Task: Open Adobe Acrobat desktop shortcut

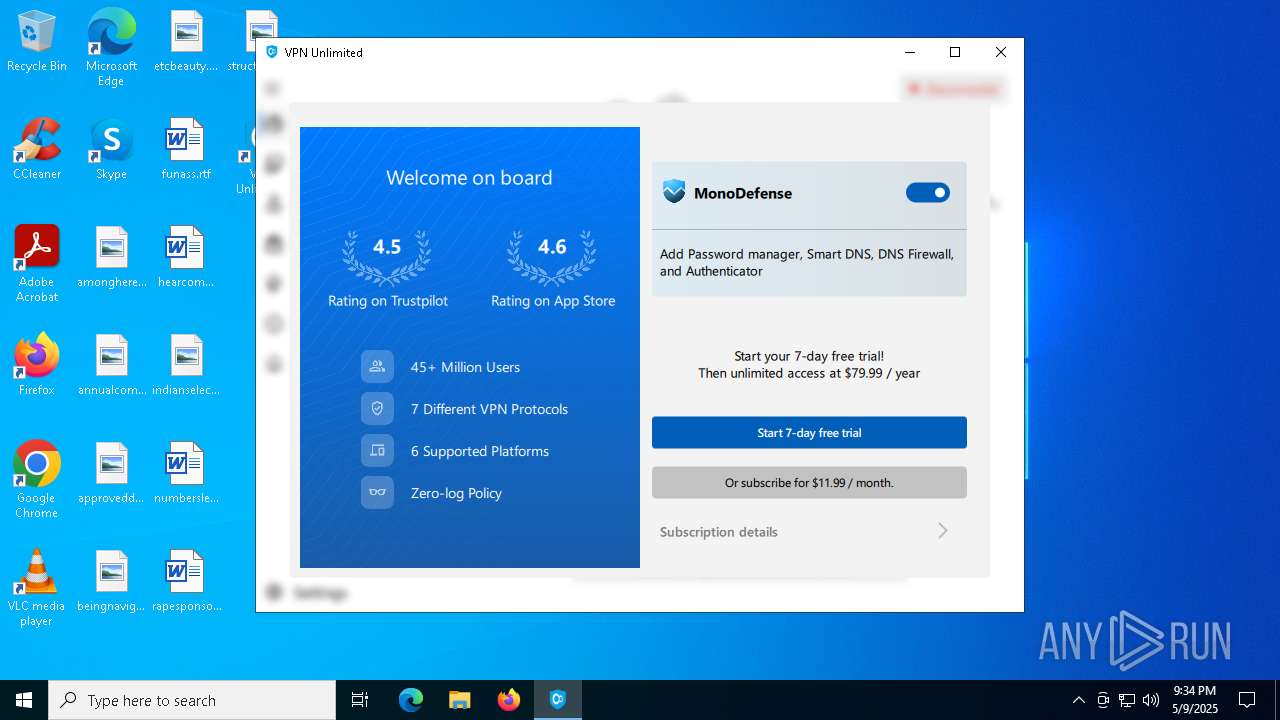Action: (37, 263)
